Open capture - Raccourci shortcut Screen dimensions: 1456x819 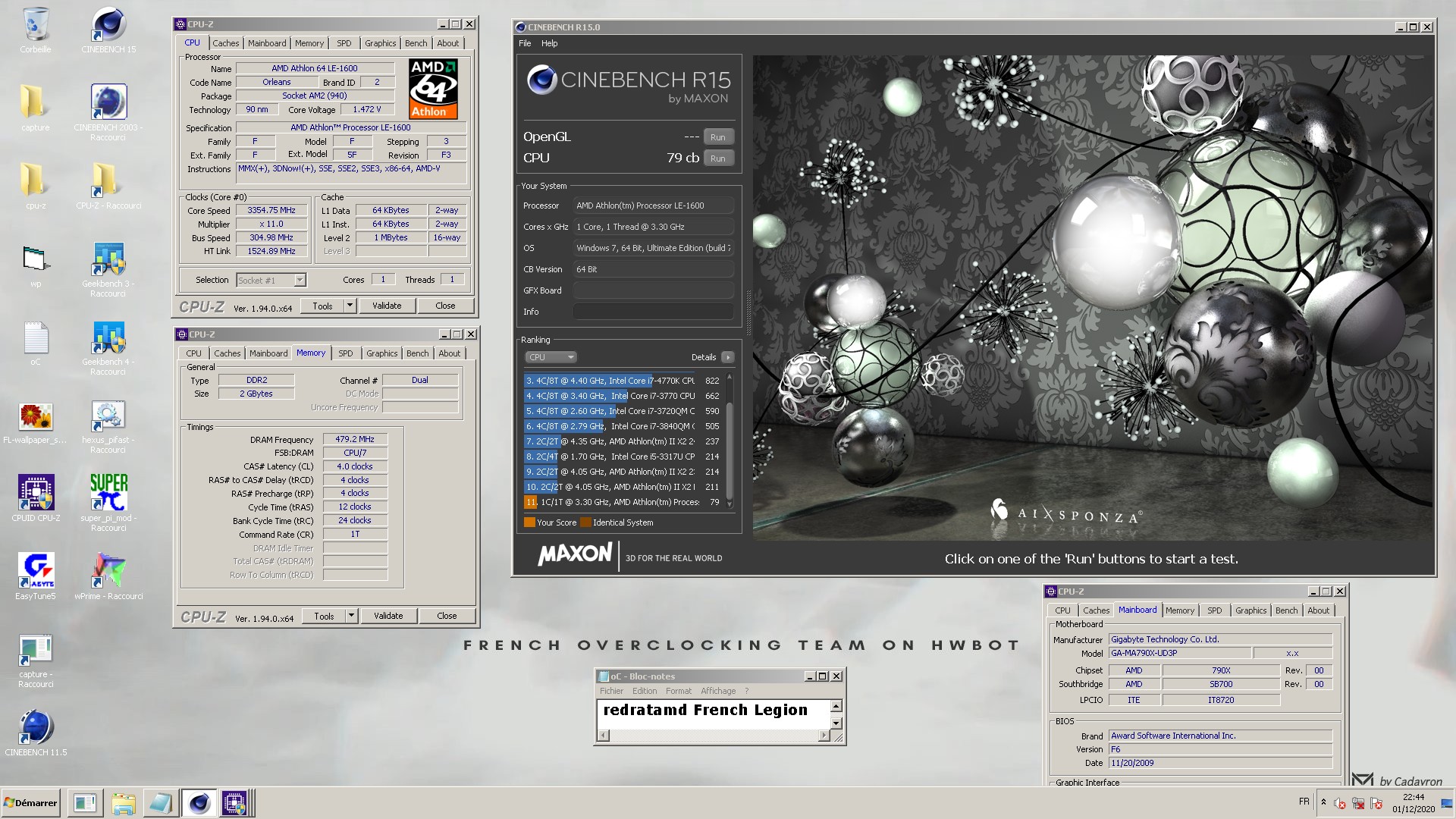tap(36, 660)
